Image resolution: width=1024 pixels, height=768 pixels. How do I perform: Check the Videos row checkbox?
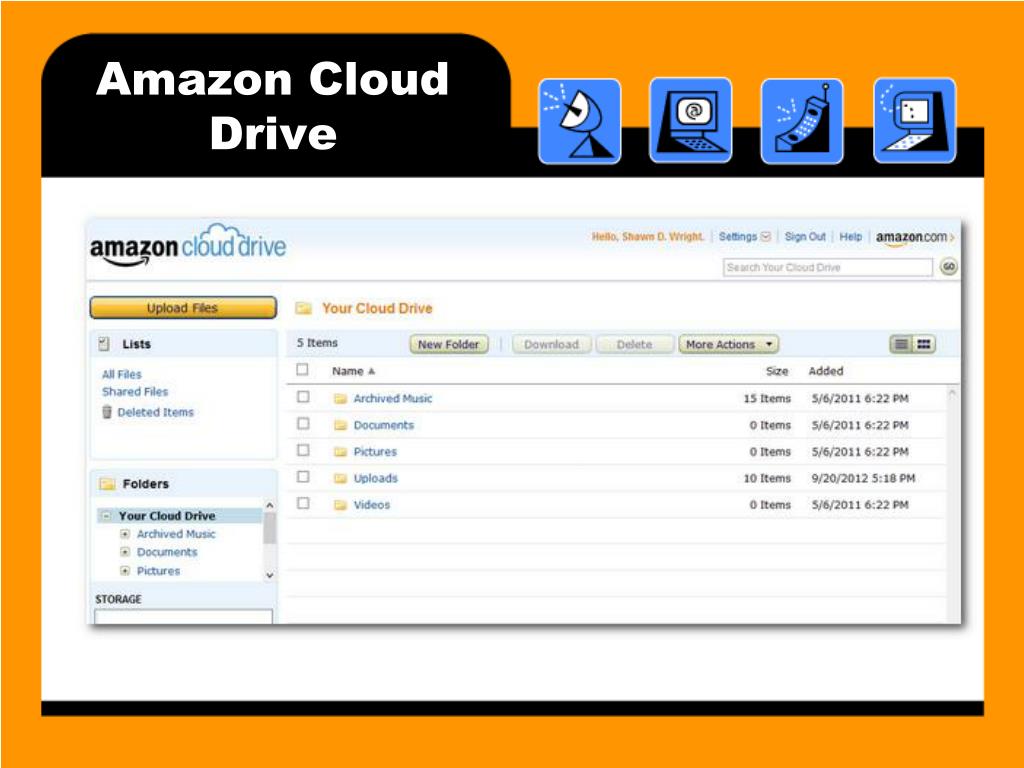coord(303,503)
